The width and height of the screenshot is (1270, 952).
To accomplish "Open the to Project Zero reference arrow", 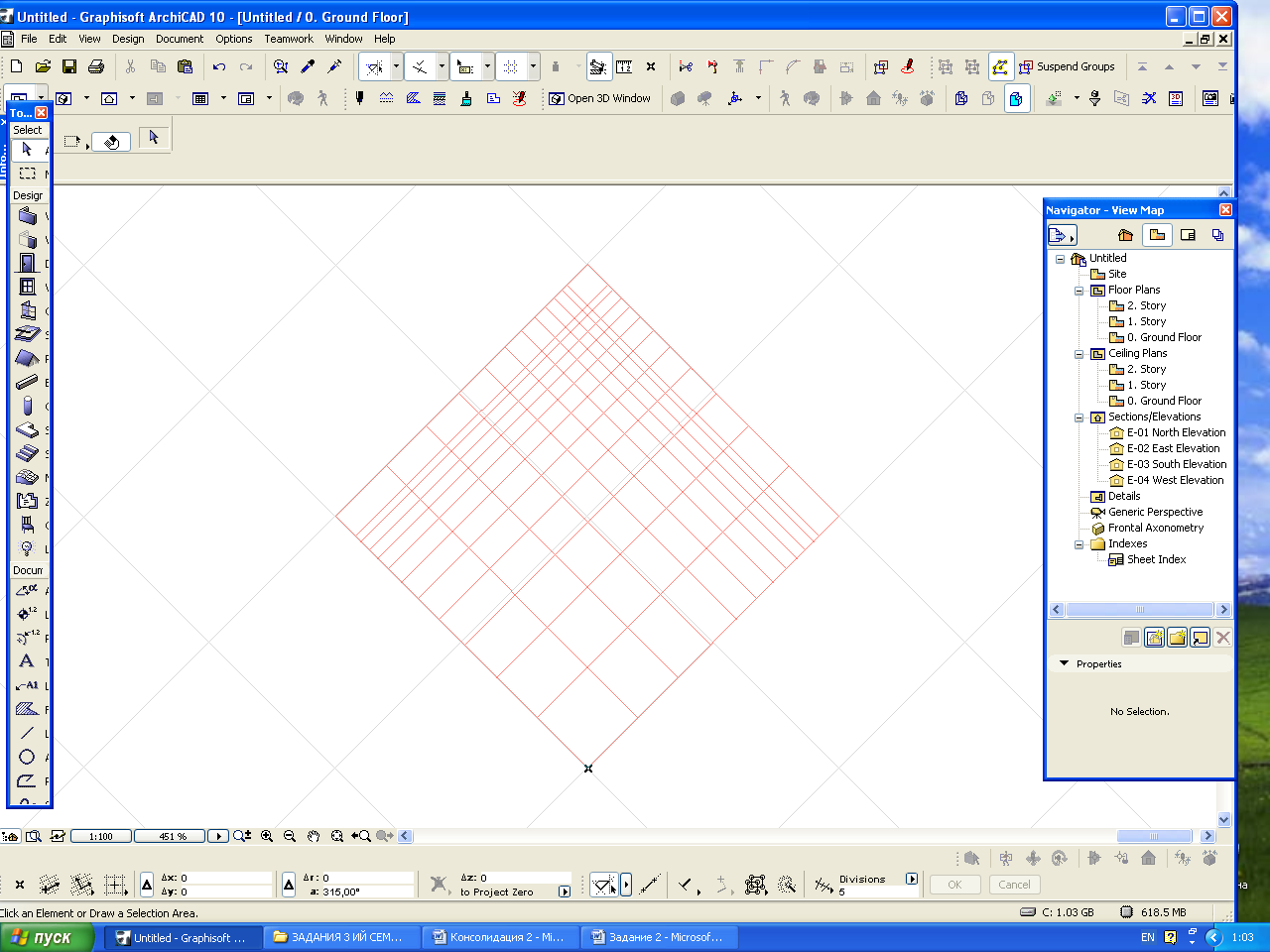I will 565,892.
